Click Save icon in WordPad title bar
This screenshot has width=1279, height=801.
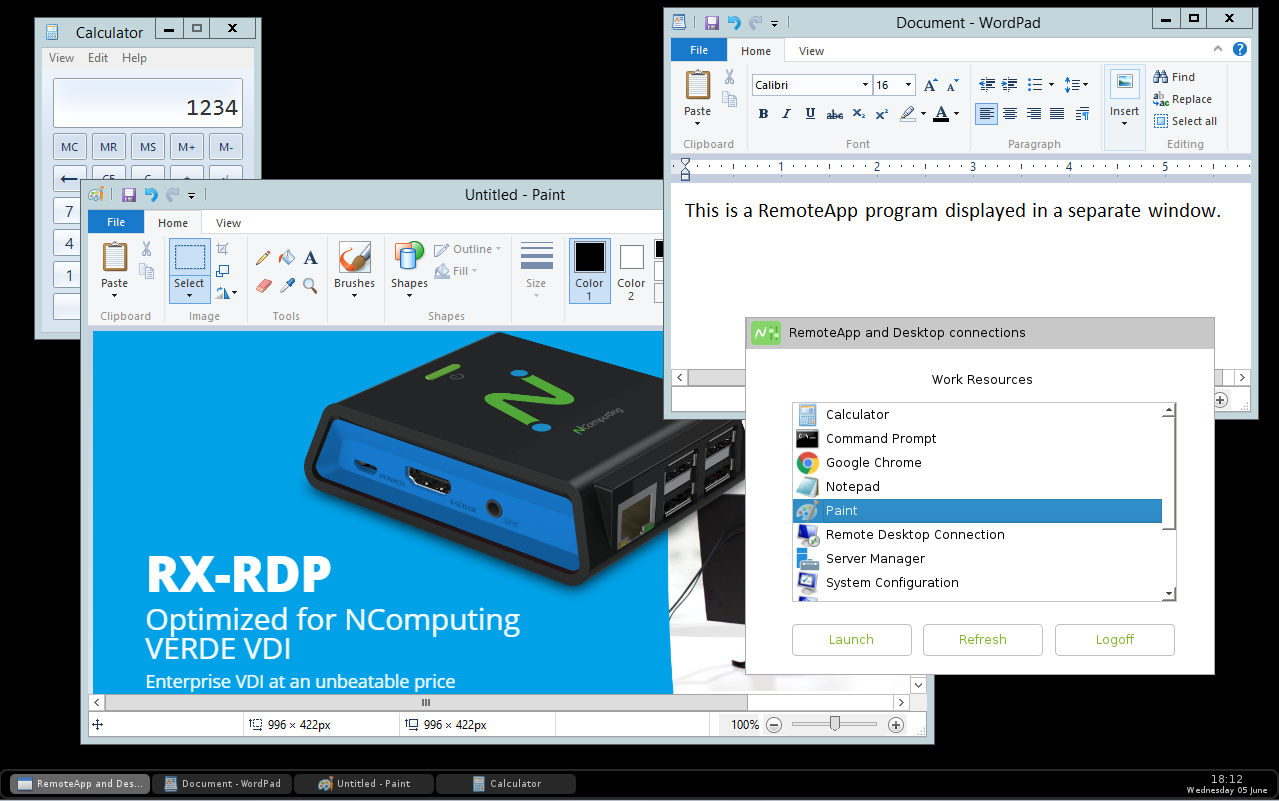point(712,22)
